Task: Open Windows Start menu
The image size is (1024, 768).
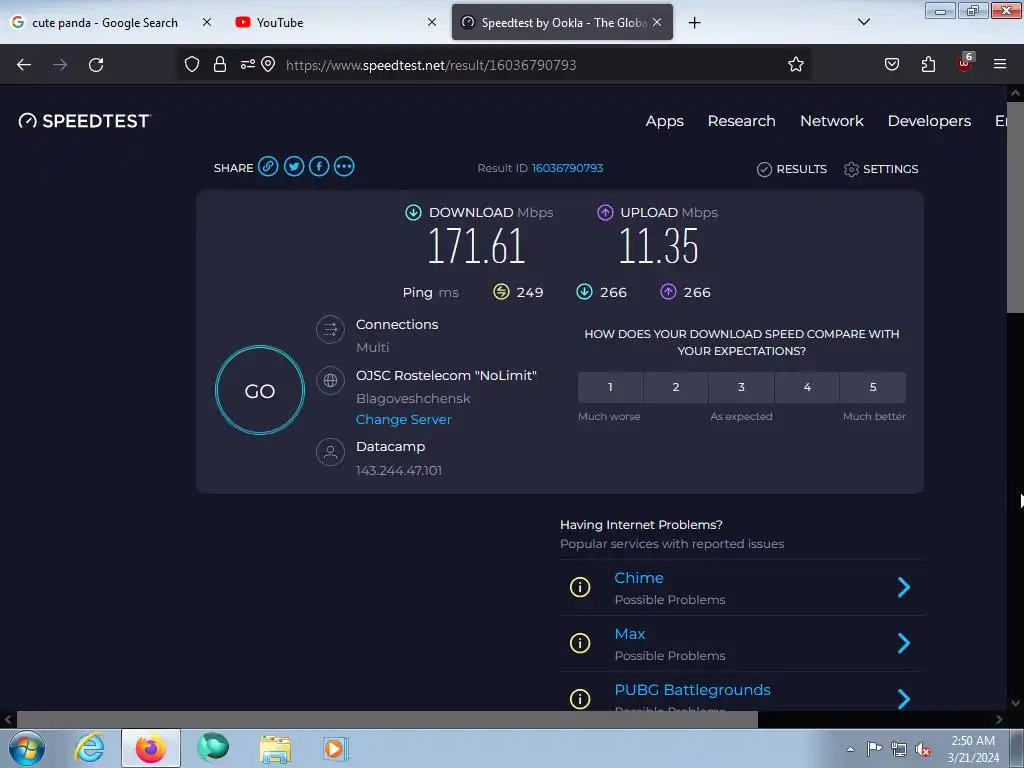Action: click(x=26, y=748)
